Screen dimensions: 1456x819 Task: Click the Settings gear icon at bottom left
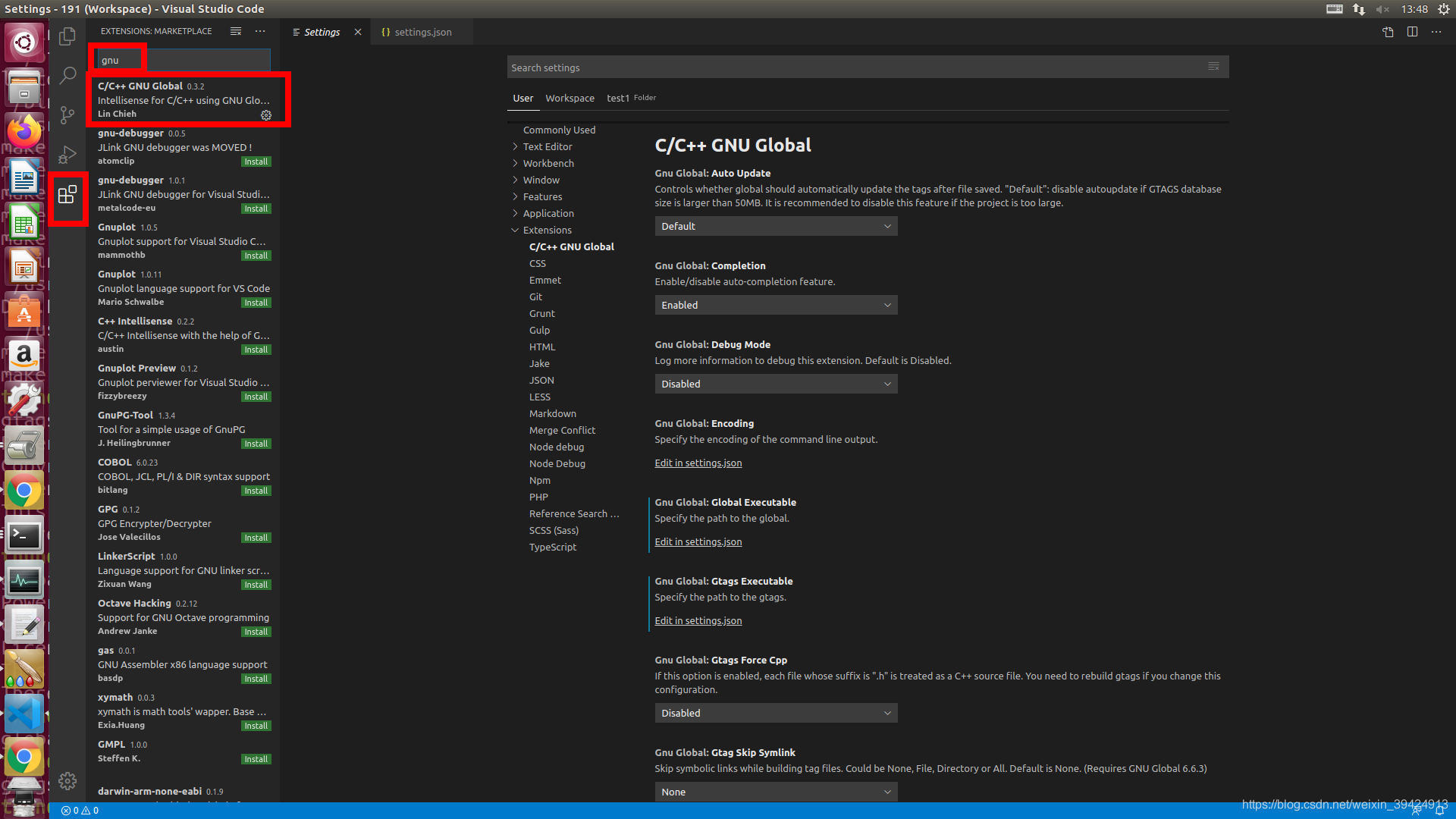[68, 782]
